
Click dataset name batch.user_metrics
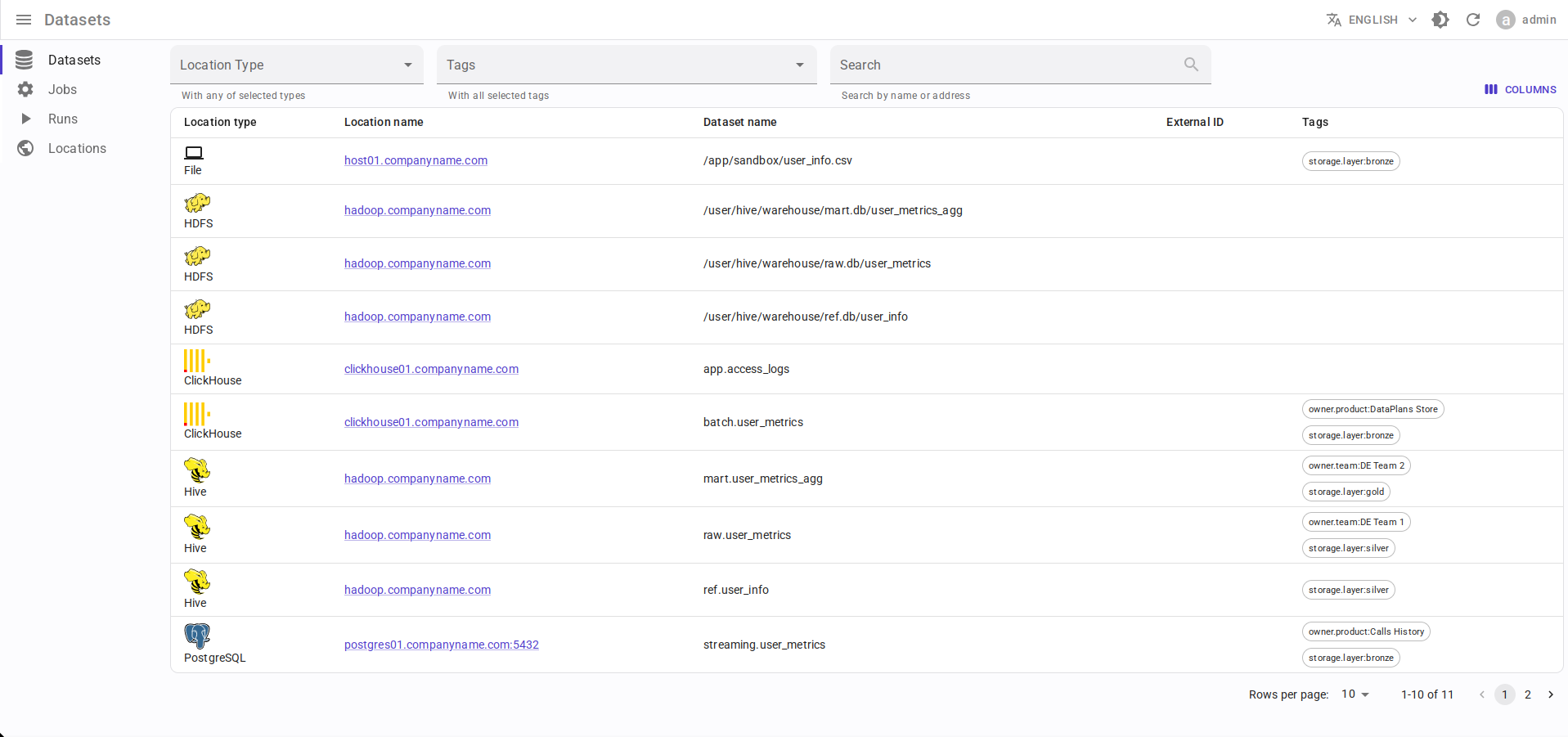(x=753, y=422)
